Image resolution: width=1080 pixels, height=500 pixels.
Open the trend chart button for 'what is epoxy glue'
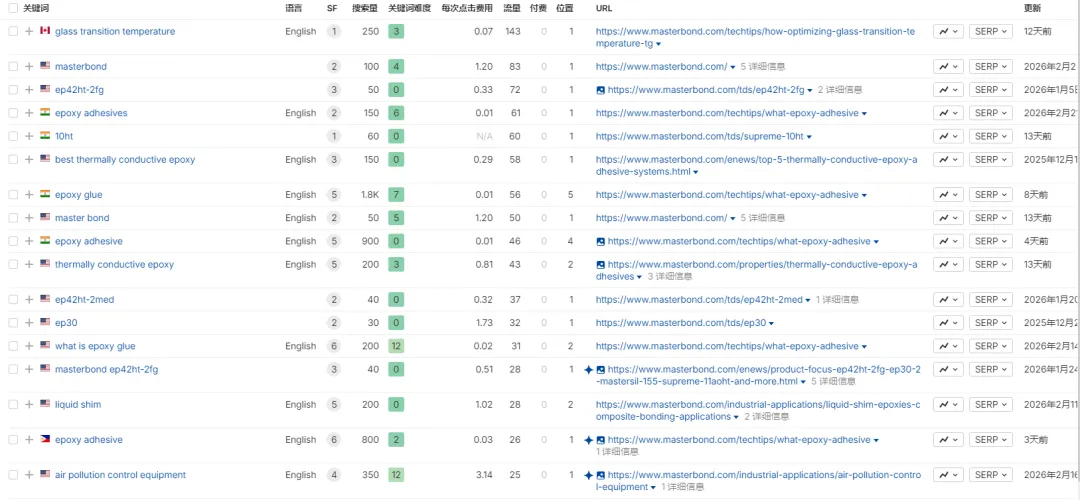[948, 346]
